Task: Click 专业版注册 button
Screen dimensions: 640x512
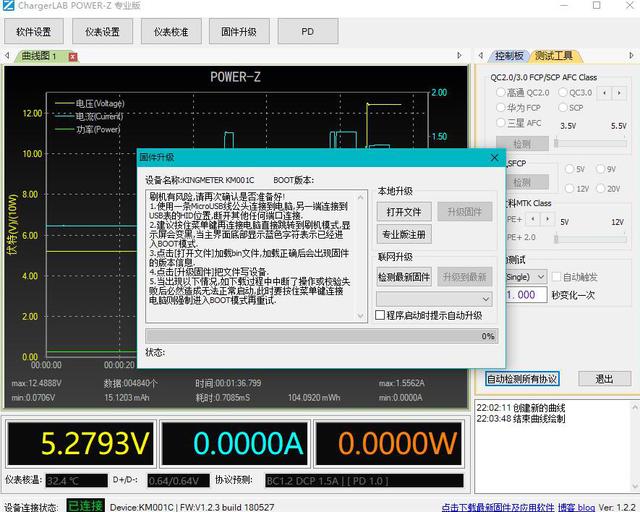Action: point(404,235)
